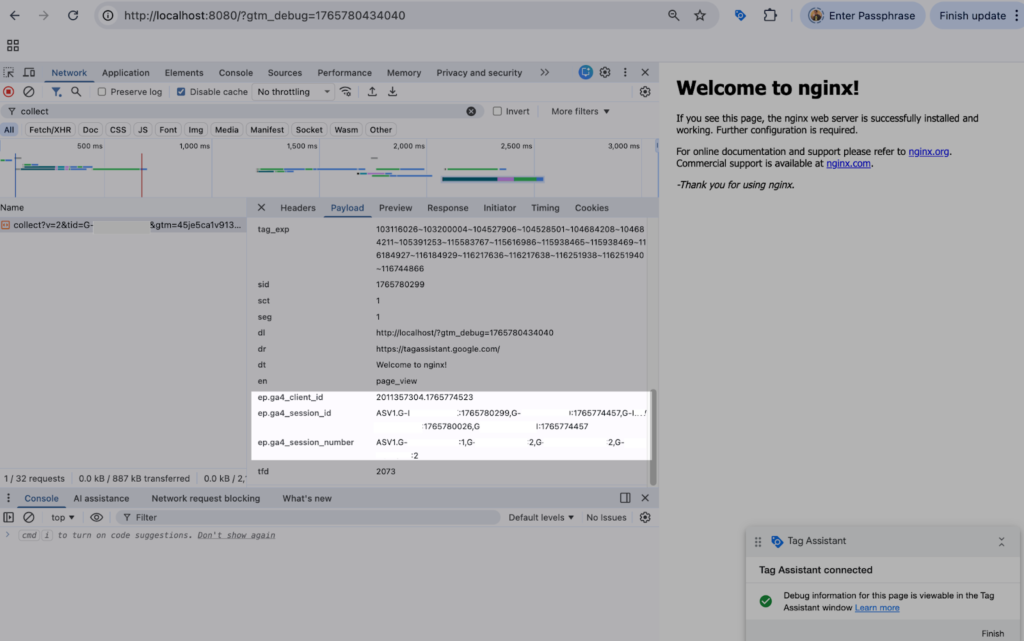Import HAR file with upload icon
The image size is (1024, 641).
(372, 92)
